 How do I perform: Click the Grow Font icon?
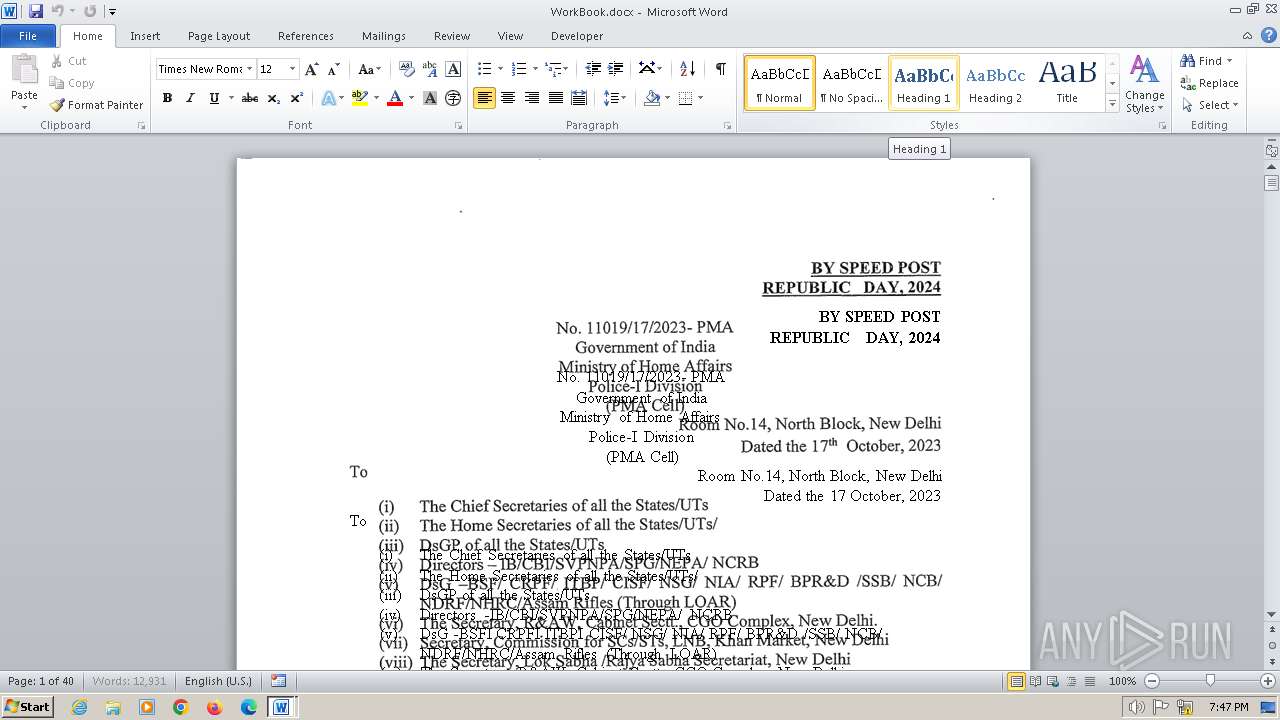click(312, 69)
